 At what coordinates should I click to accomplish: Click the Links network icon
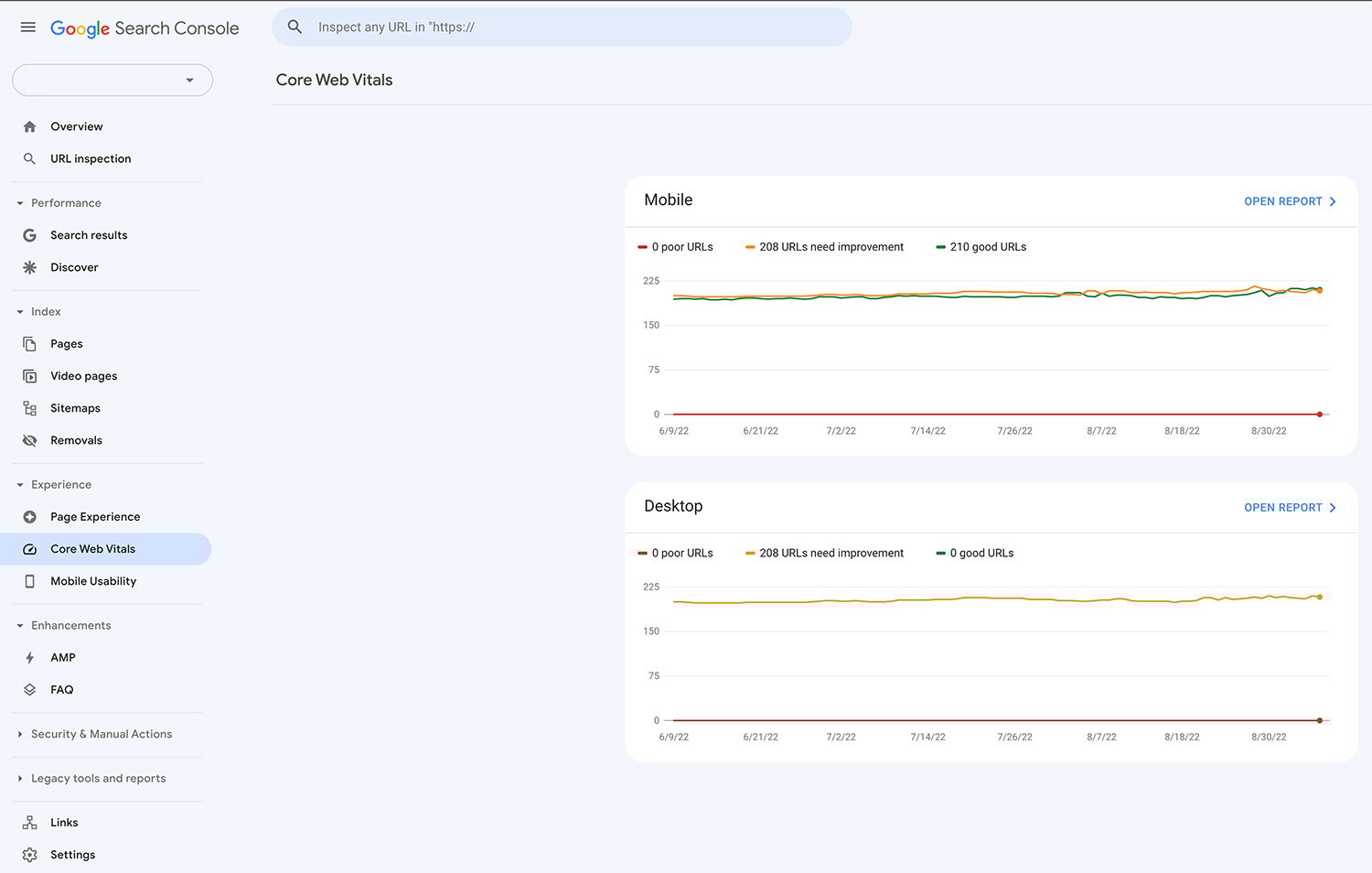29,823
